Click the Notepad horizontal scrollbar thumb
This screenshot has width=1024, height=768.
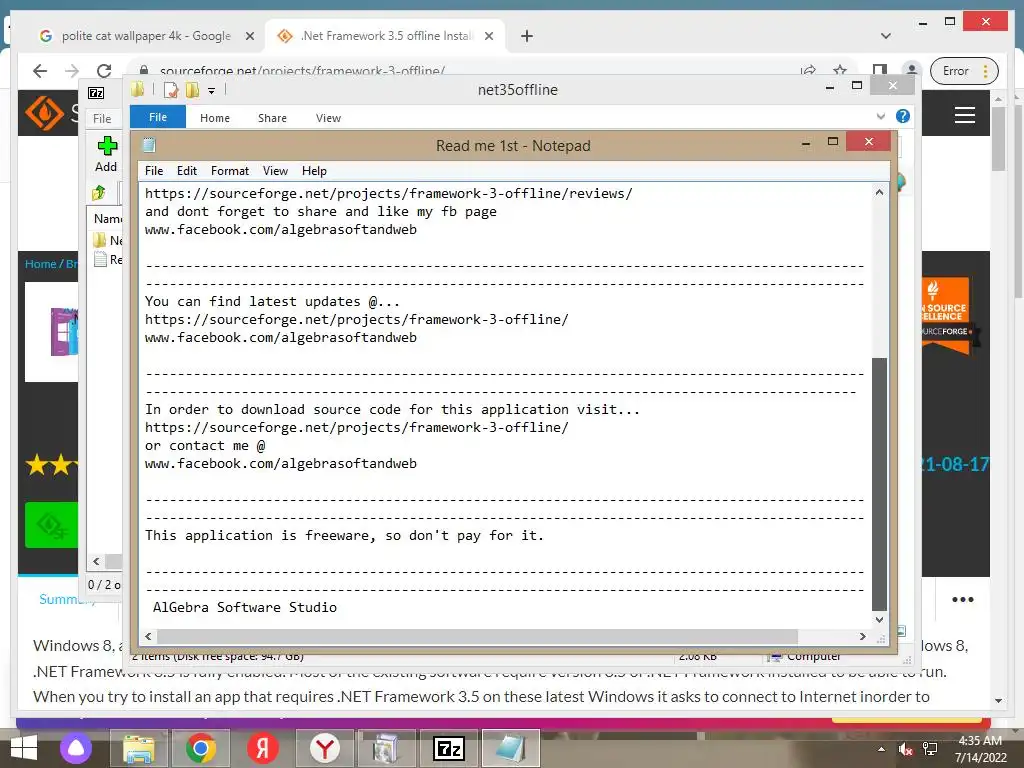coord(477,636)
